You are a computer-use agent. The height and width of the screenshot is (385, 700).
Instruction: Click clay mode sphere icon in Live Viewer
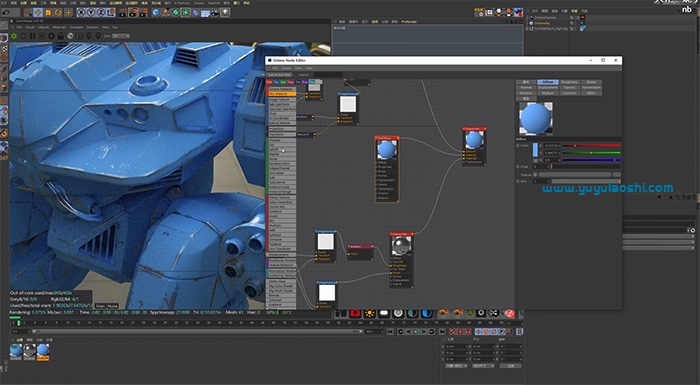pos(70,36)
